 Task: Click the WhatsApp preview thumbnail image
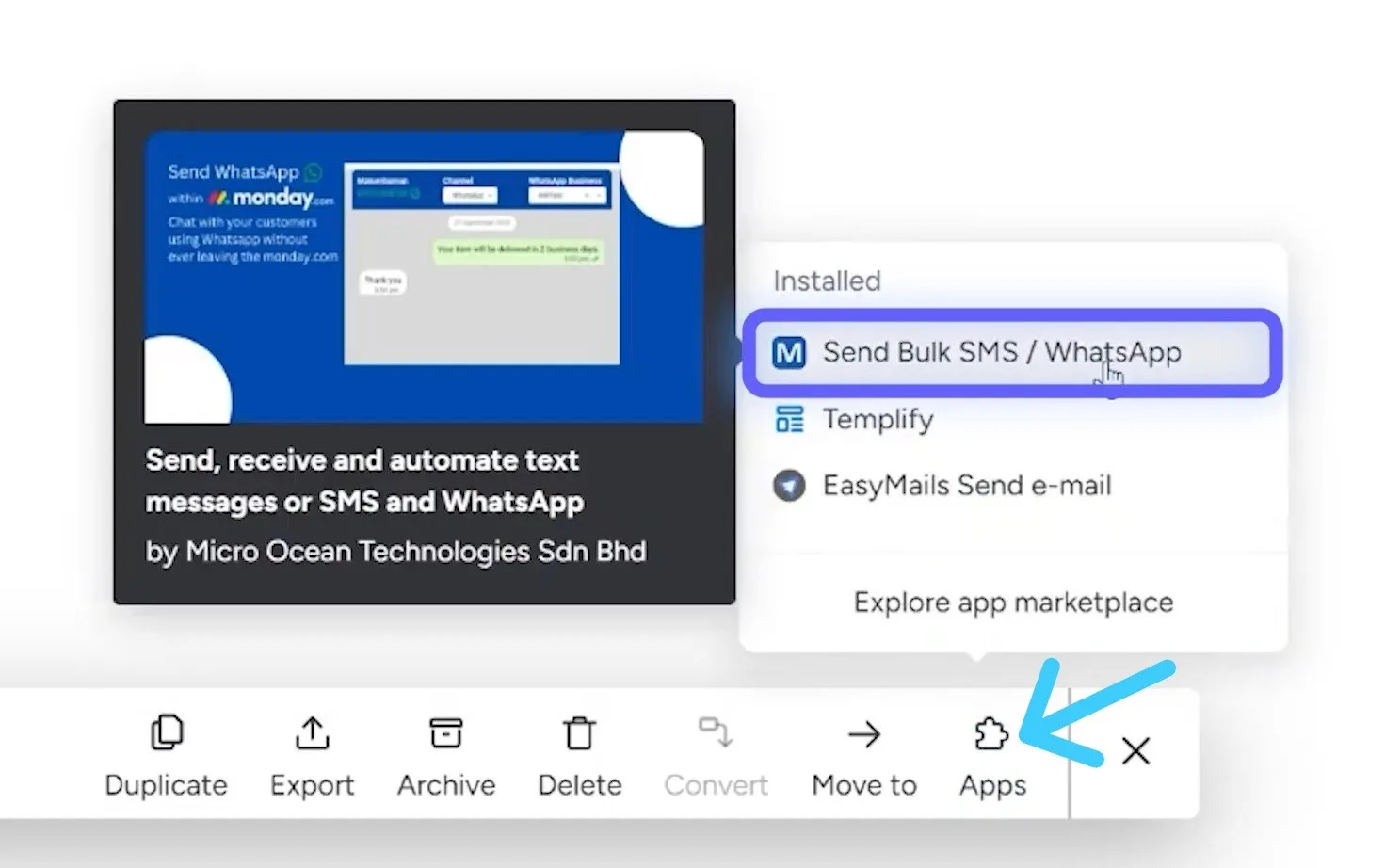tap(424, 277)
